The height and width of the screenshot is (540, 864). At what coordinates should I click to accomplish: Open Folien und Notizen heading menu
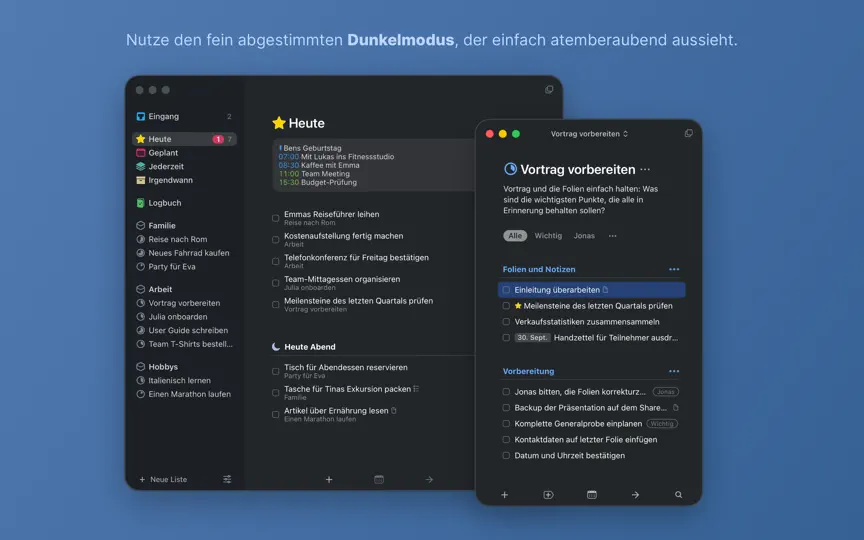pos(674,269)
